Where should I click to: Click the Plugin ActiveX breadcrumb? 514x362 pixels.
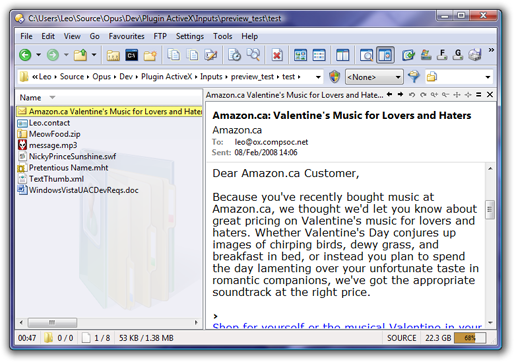[166, 77]
